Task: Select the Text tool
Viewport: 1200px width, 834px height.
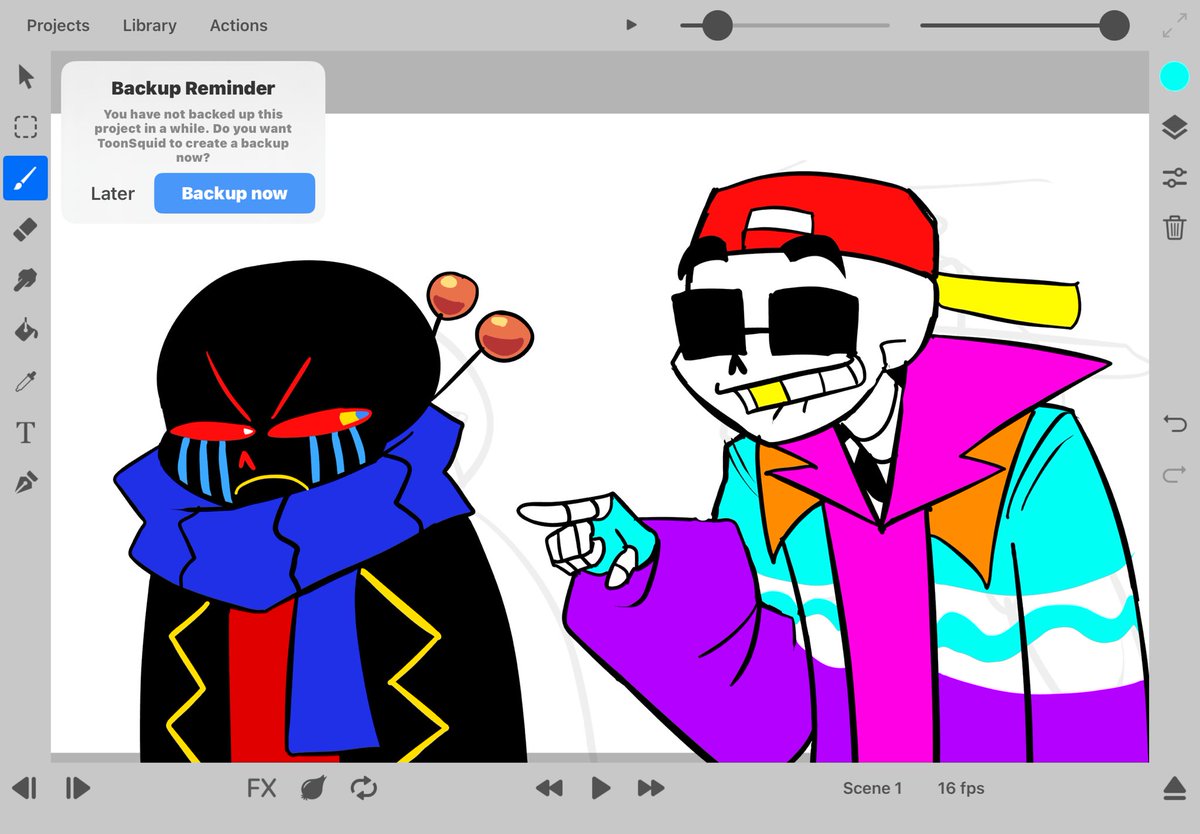Action: point(25,433)
